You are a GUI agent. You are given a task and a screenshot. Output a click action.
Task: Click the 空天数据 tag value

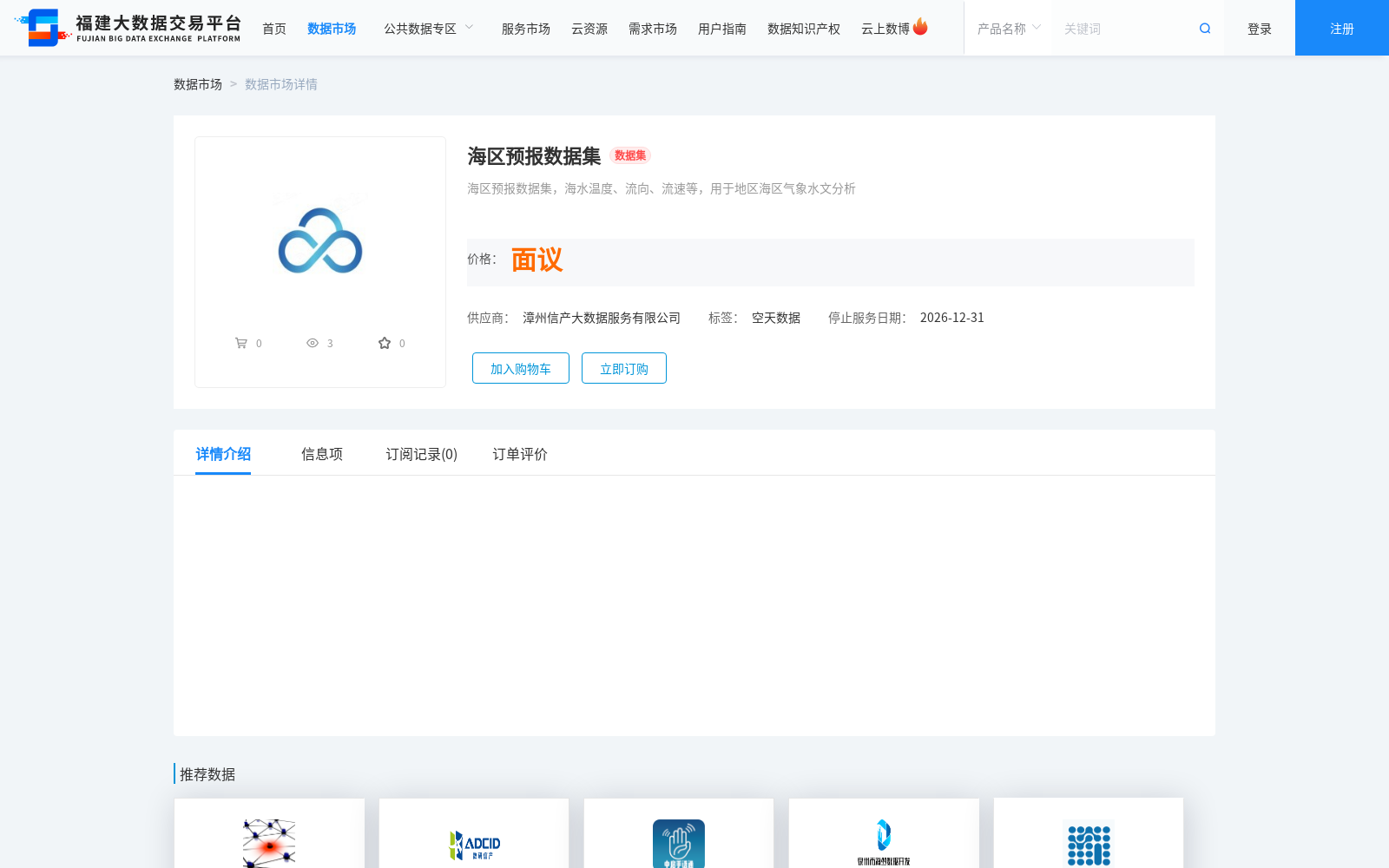pyautogui.click(x=776, y=318)
